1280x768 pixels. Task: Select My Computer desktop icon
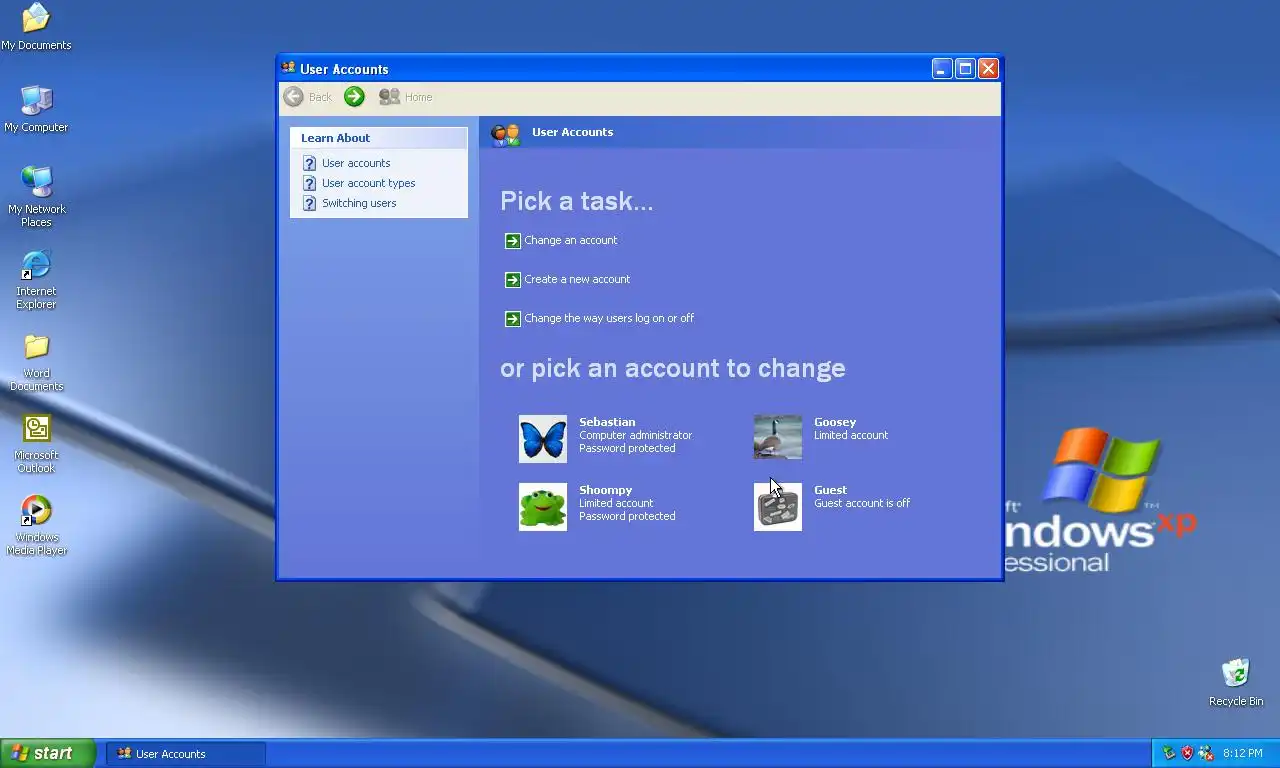click(36, 109)
